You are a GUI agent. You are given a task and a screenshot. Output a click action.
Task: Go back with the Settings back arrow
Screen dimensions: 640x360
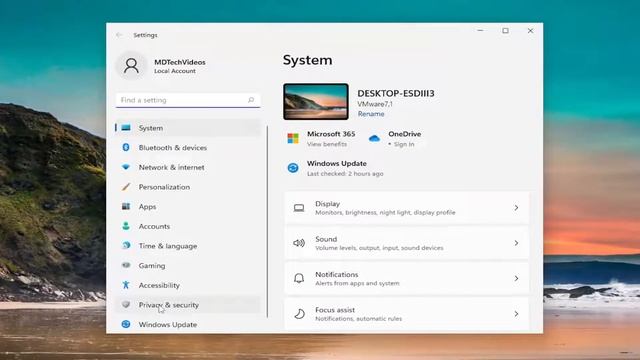[x=119, y=35]
